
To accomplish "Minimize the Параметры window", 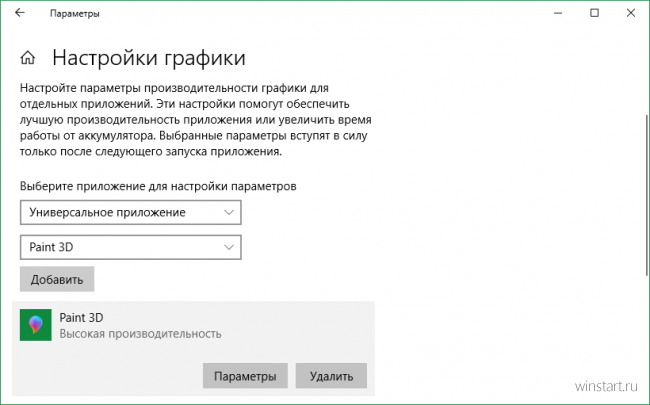I will pyautogui.click(x=558, y=13).
